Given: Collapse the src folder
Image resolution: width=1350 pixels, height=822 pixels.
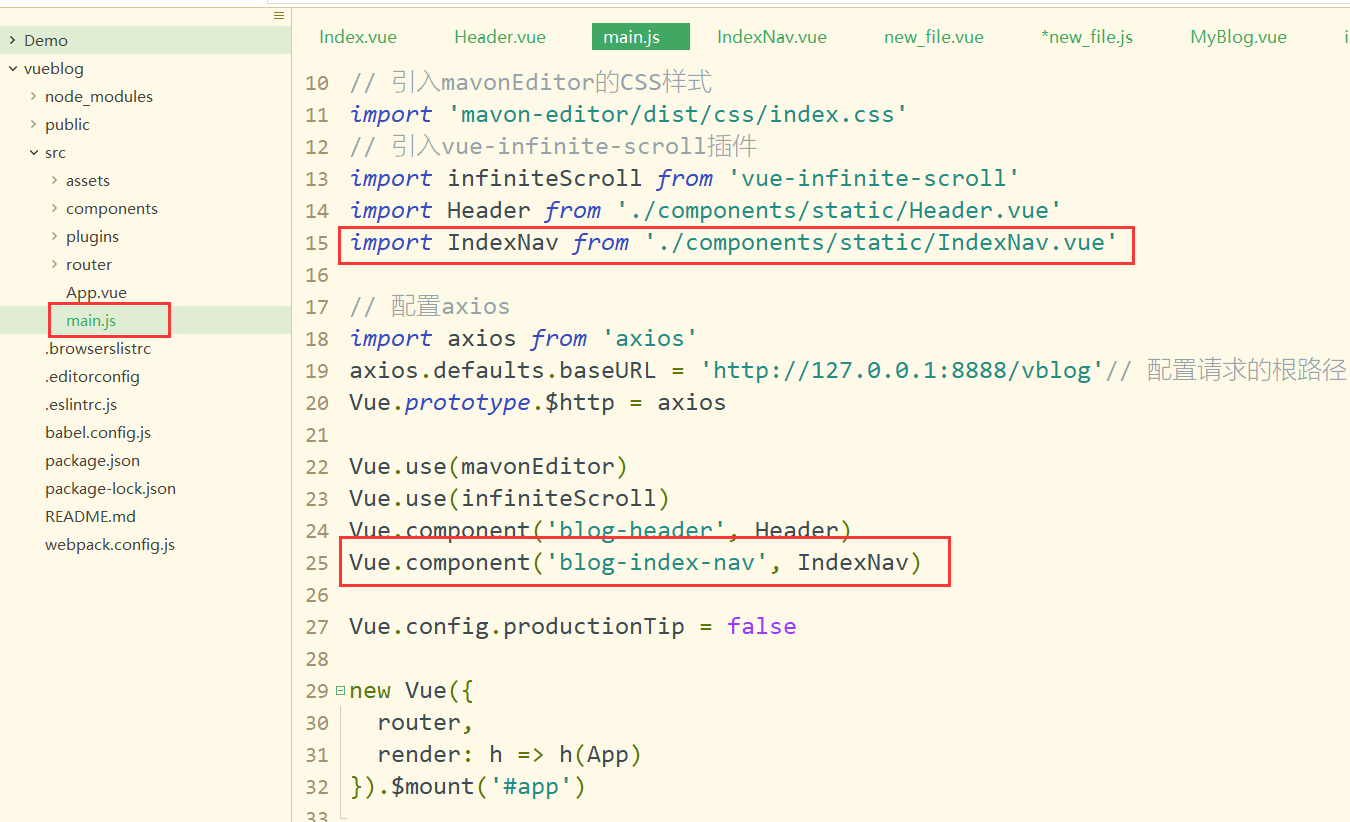Looking at the screenshot, I should click(33, 153).
